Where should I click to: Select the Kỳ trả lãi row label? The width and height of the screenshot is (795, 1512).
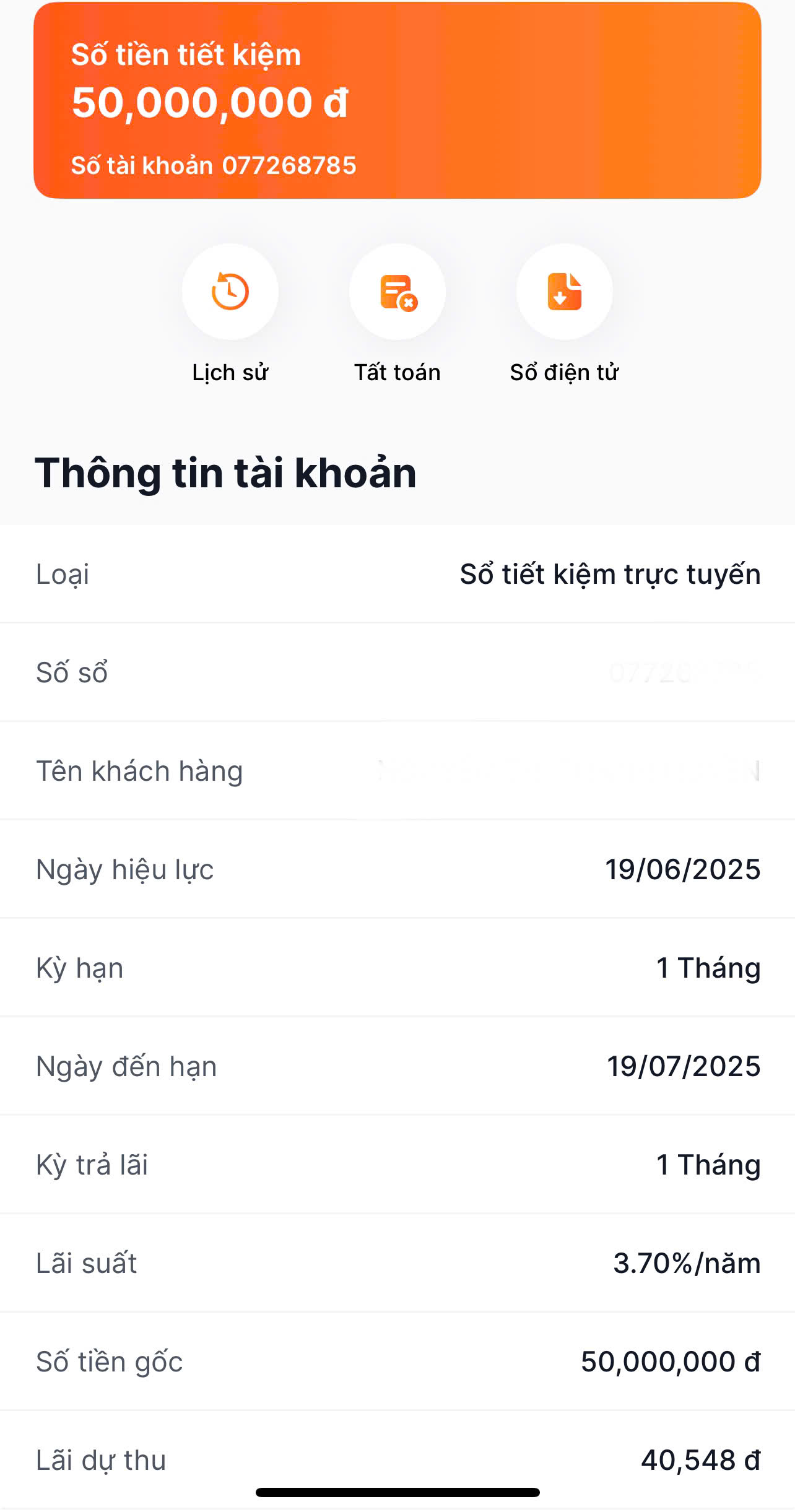pos(92,1165)
